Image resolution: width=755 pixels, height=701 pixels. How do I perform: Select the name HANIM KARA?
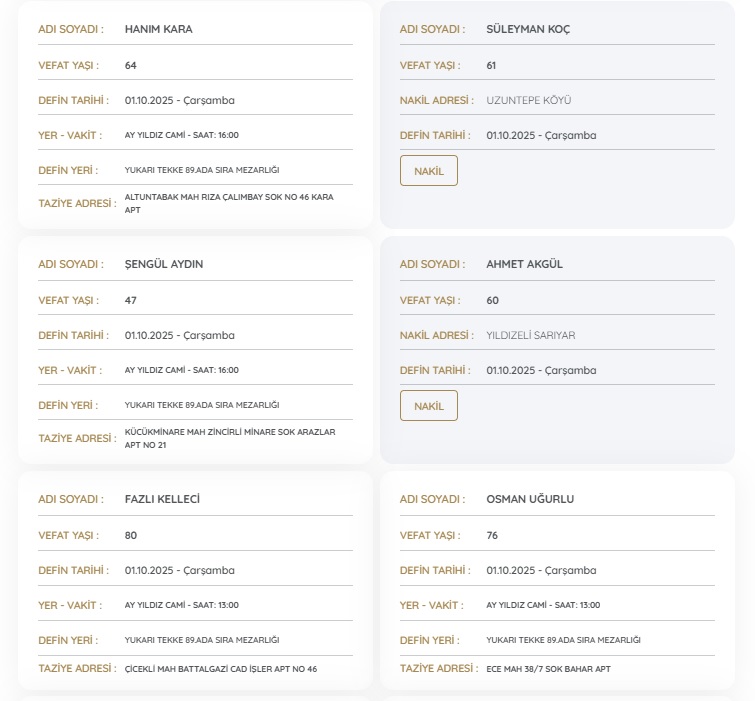[158, 29]
